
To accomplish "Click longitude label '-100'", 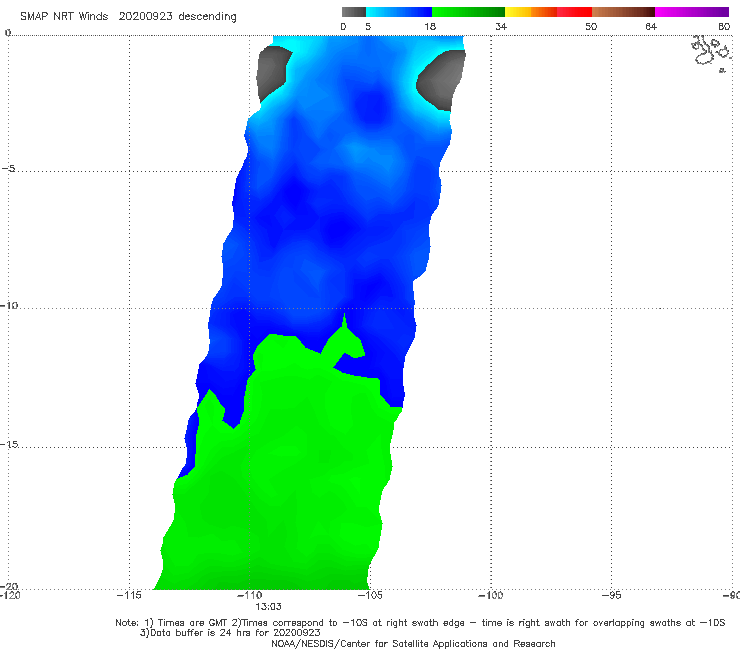I will (x=490, y=595).
